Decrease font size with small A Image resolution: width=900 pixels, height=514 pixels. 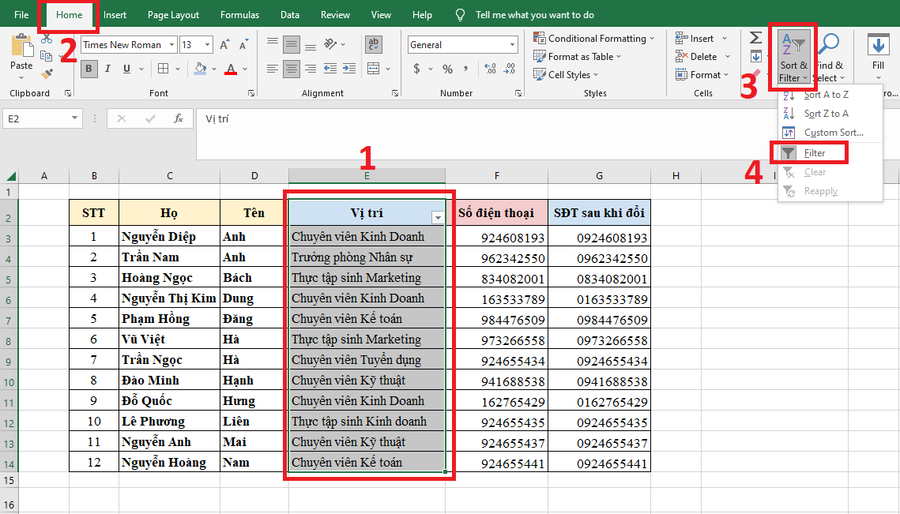[244, 45]
